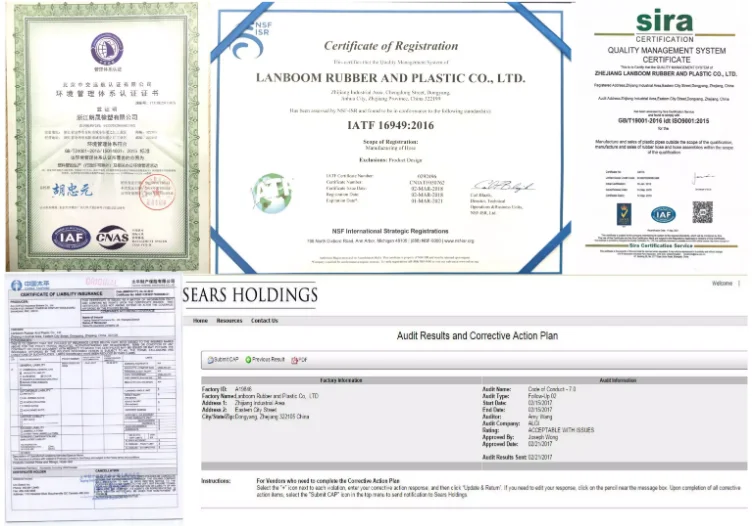
Task: Click the Factory Name value Lanboom Rubber and Plastic
Action: tap(277, 396)
